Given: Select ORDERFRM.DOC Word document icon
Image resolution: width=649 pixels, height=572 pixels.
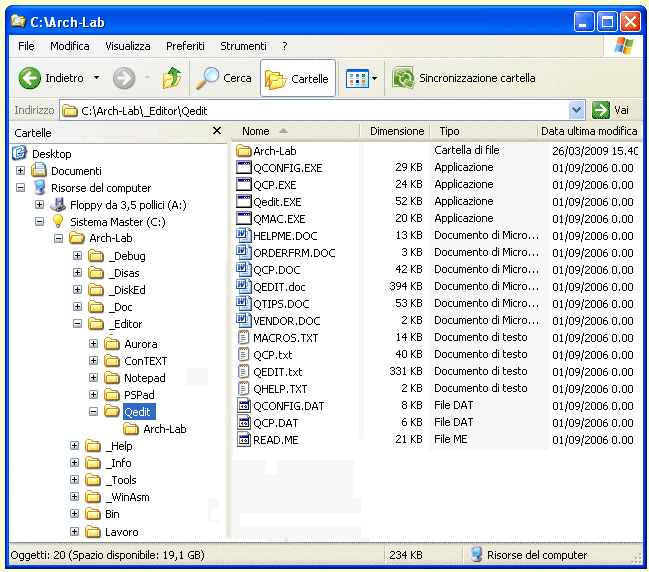Looking at the screenshot, I should tap(243, 252).
